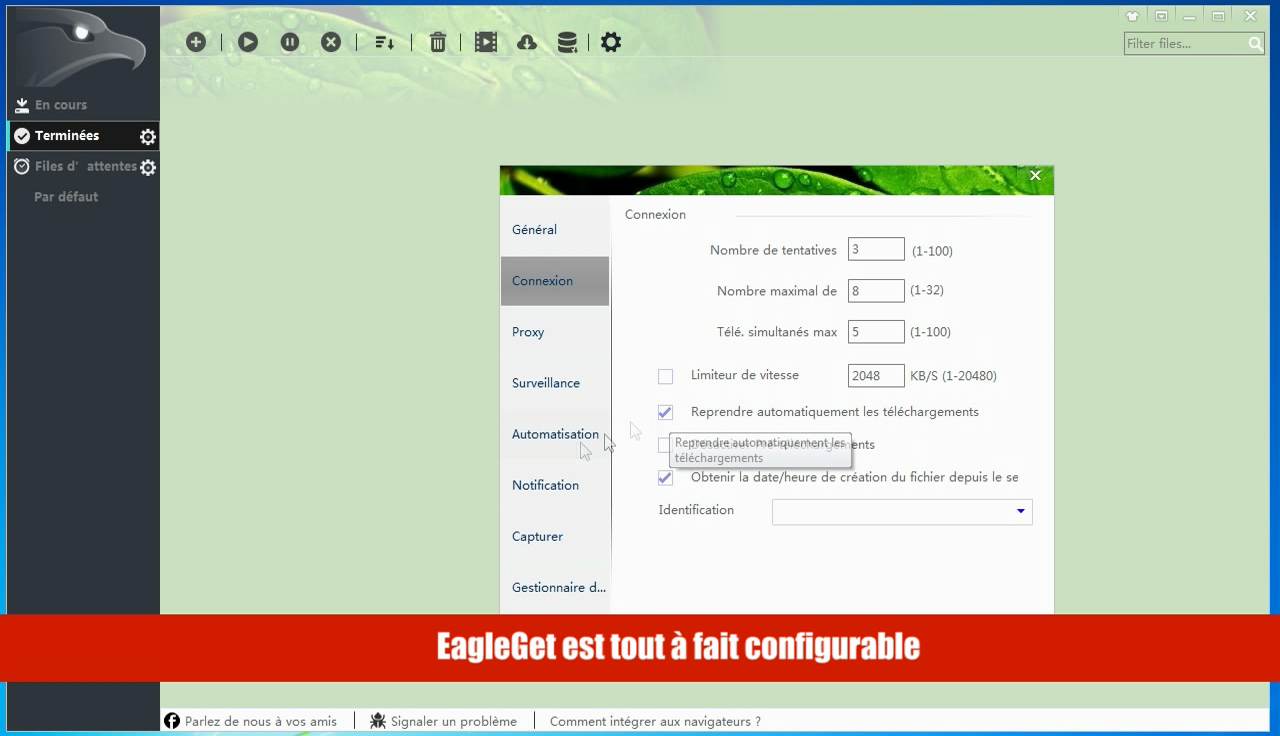
Task: Open the sort order icon in toolbar
Action: (x=384, y=42)
